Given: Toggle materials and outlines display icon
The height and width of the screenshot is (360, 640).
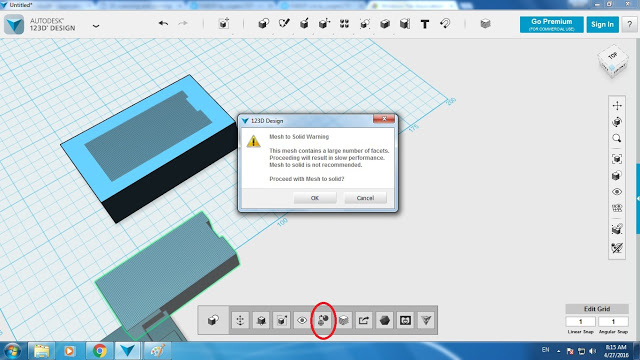Looking at the screenshot, I should (x=617, y=176).
